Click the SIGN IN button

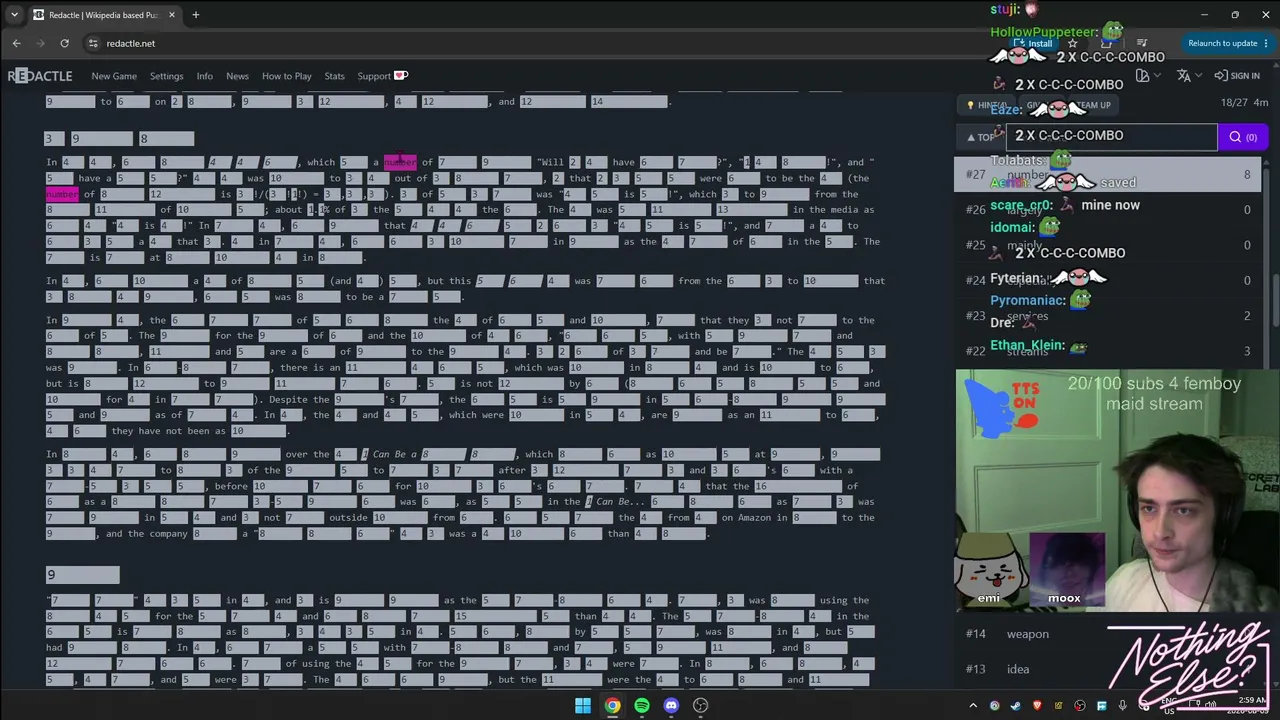click(1237, 76)
